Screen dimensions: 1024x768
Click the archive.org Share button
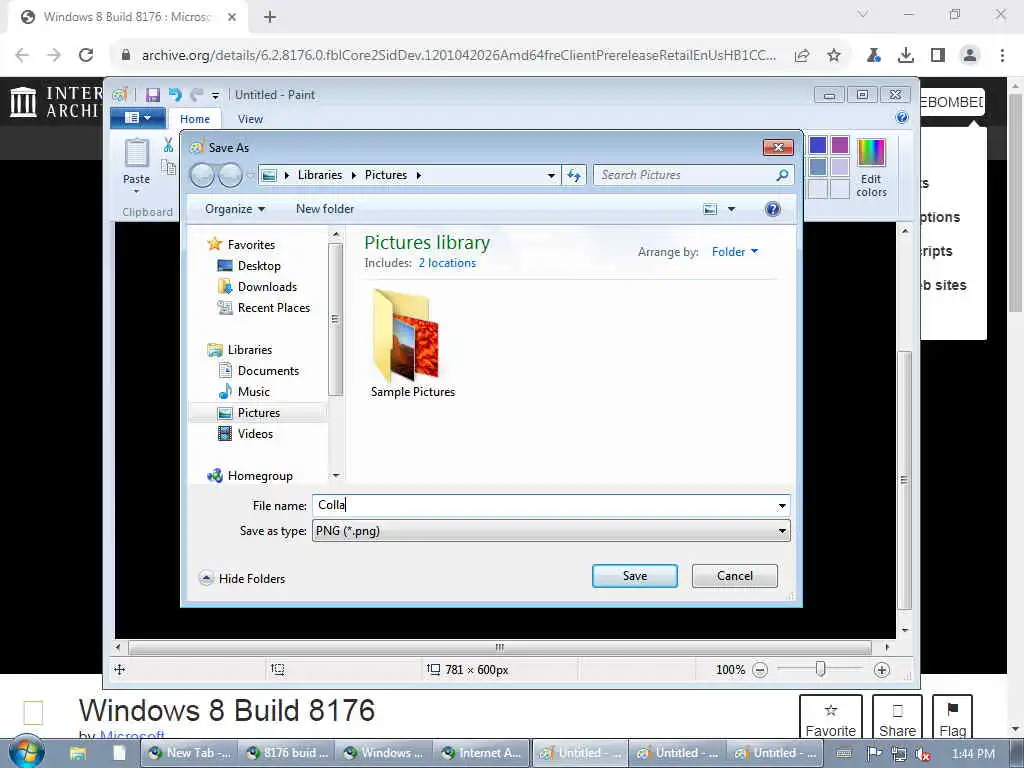(x=897, y=717)
